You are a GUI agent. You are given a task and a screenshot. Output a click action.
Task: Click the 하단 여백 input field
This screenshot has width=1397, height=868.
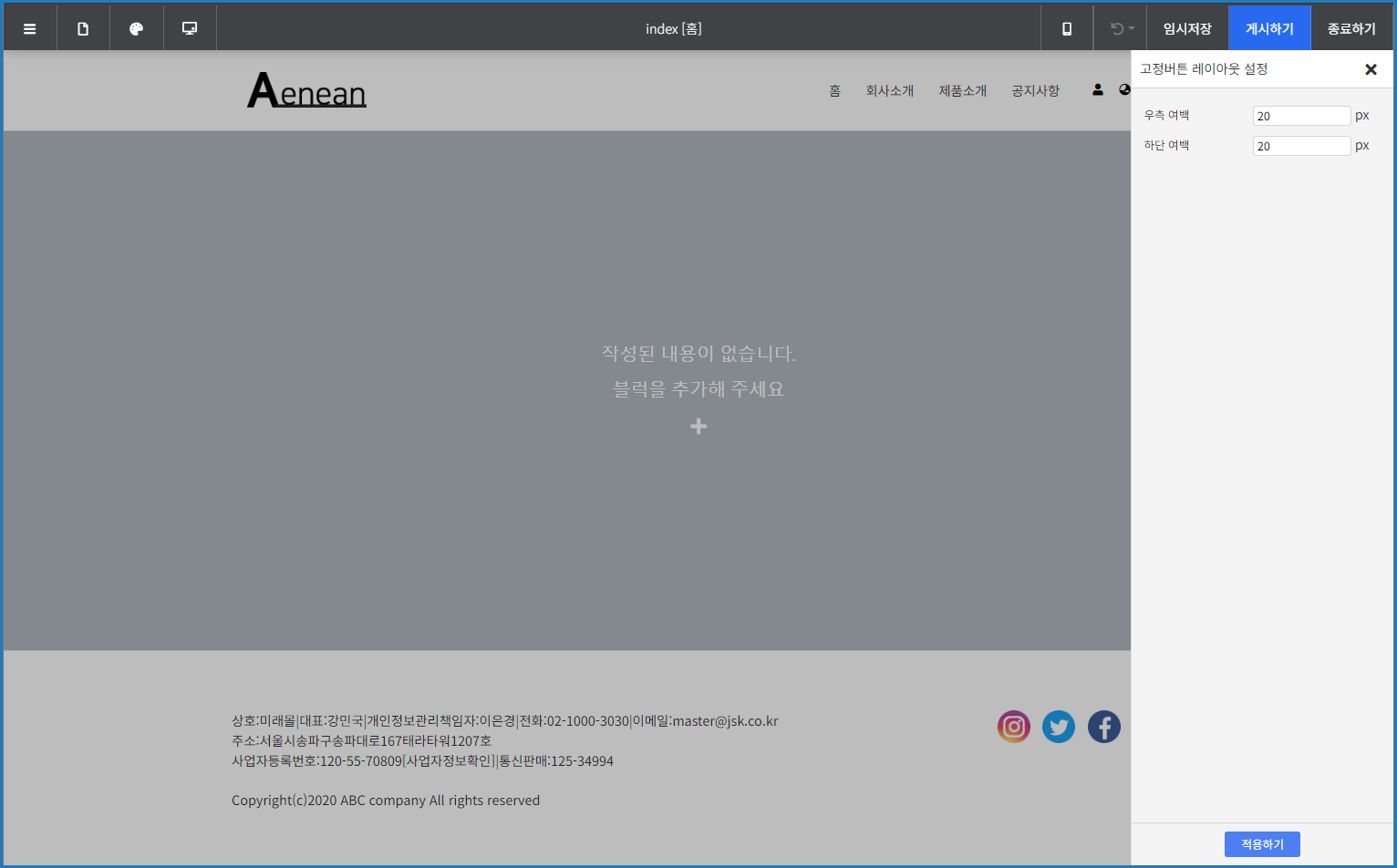click(x=1301, y=146)
